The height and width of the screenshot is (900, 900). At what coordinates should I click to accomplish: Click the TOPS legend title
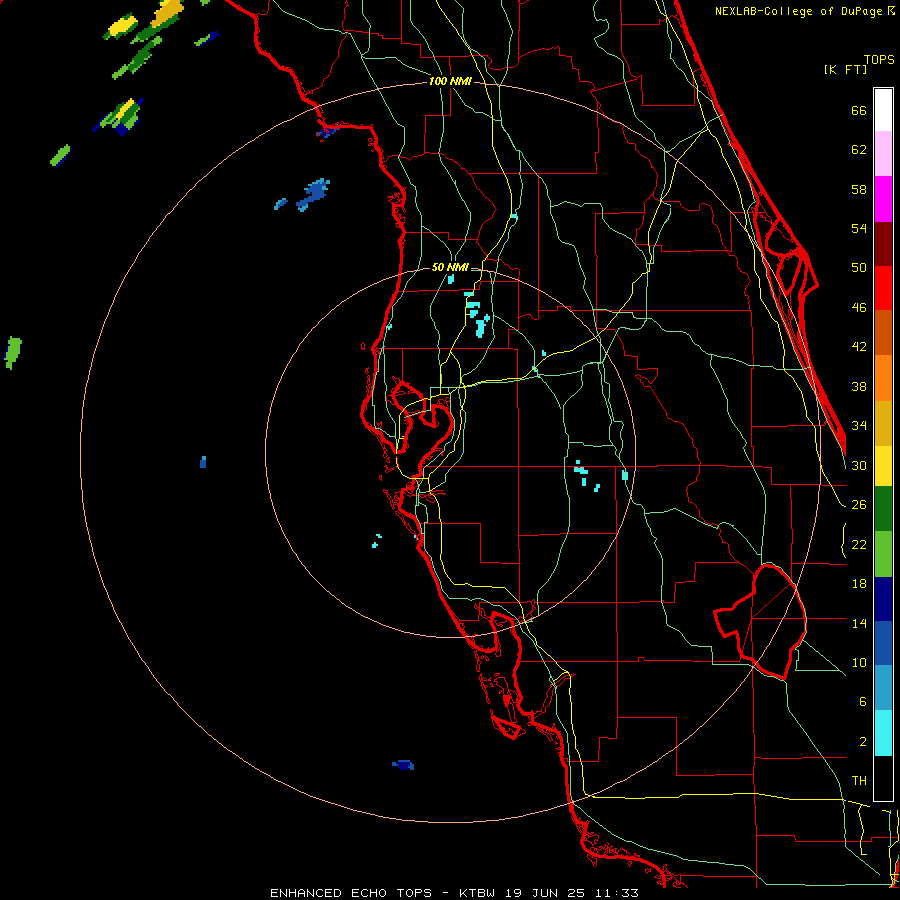click(x=879, y=59)
